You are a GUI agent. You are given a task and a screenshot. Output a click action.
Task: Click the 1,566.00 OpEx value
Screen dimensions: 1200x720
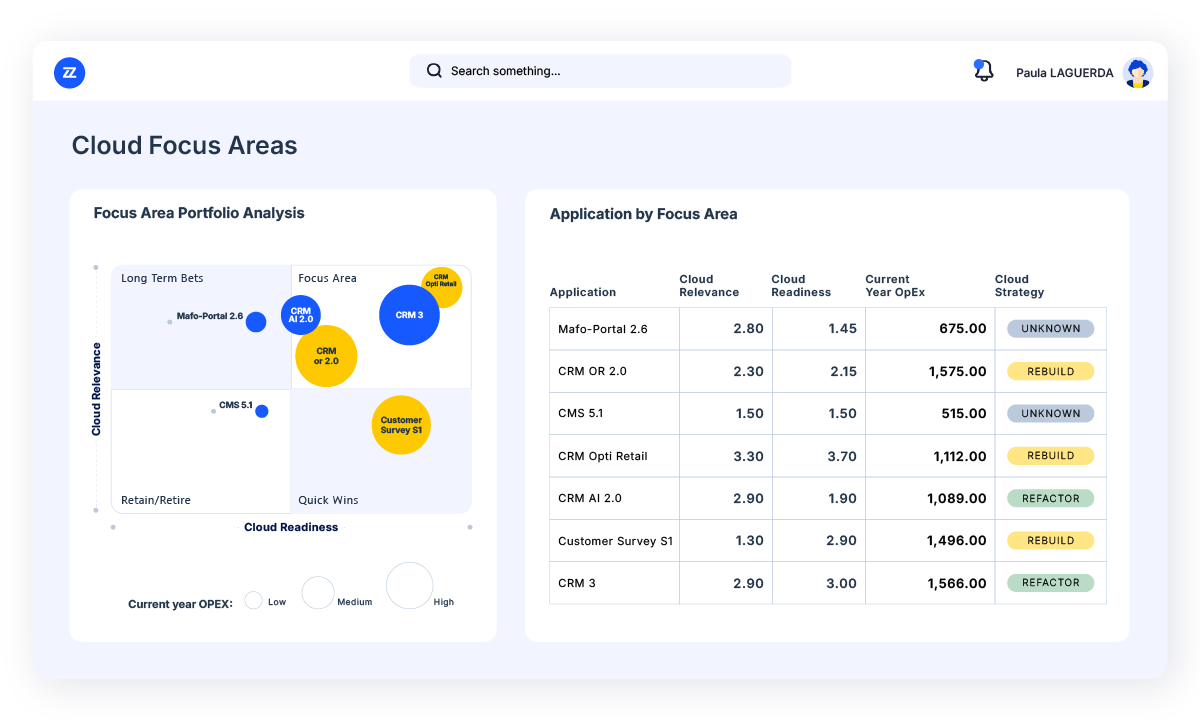957,583
